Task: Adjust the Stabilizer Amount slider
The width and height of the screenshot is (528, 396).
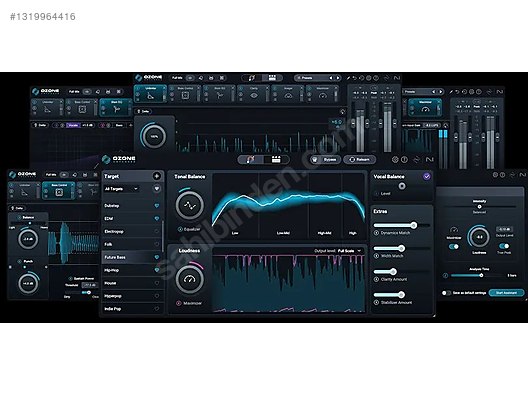Action: 401,295
